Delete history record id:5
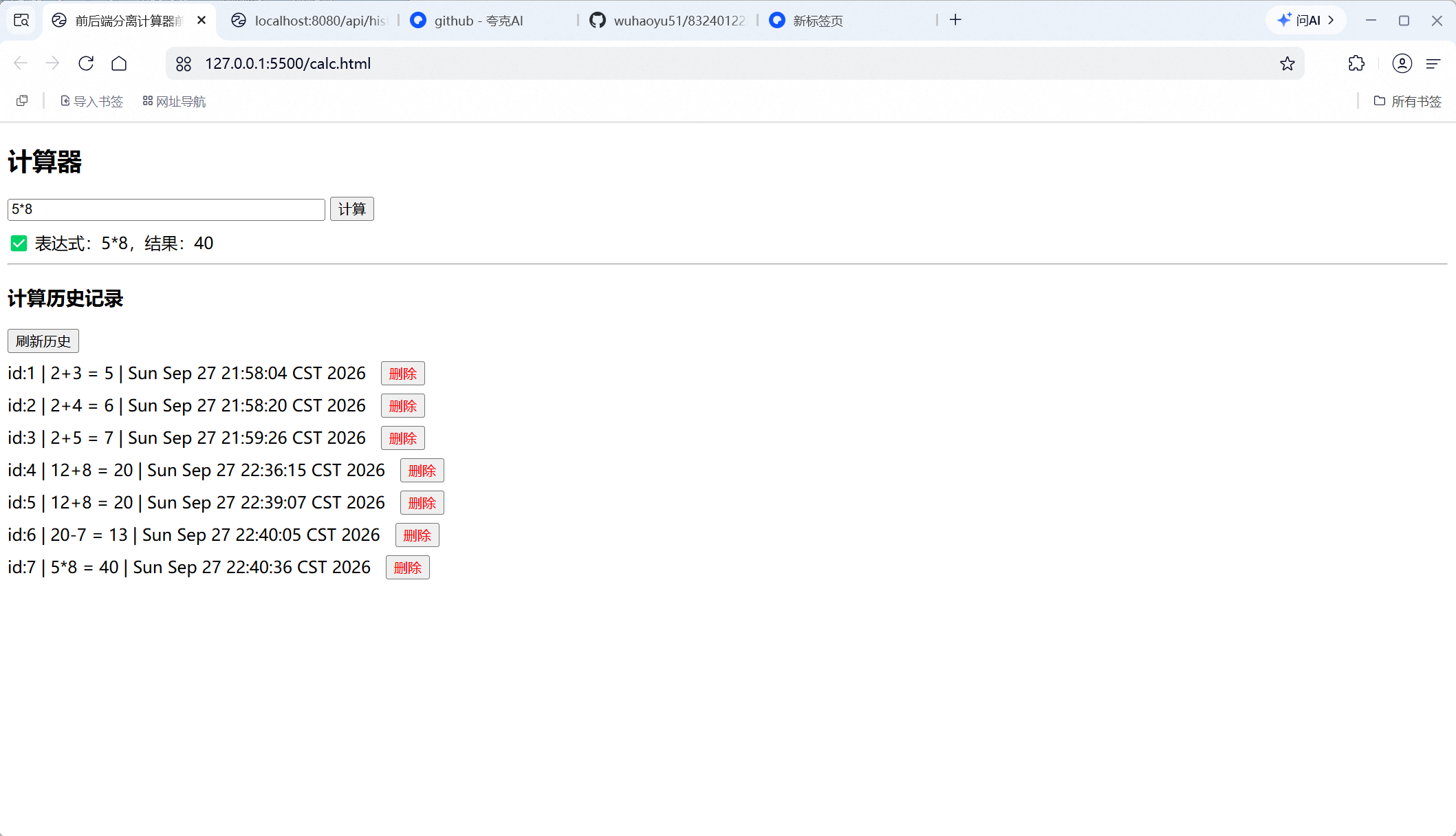Screen dimensions: 1456x836 click(x=422, y=503)
